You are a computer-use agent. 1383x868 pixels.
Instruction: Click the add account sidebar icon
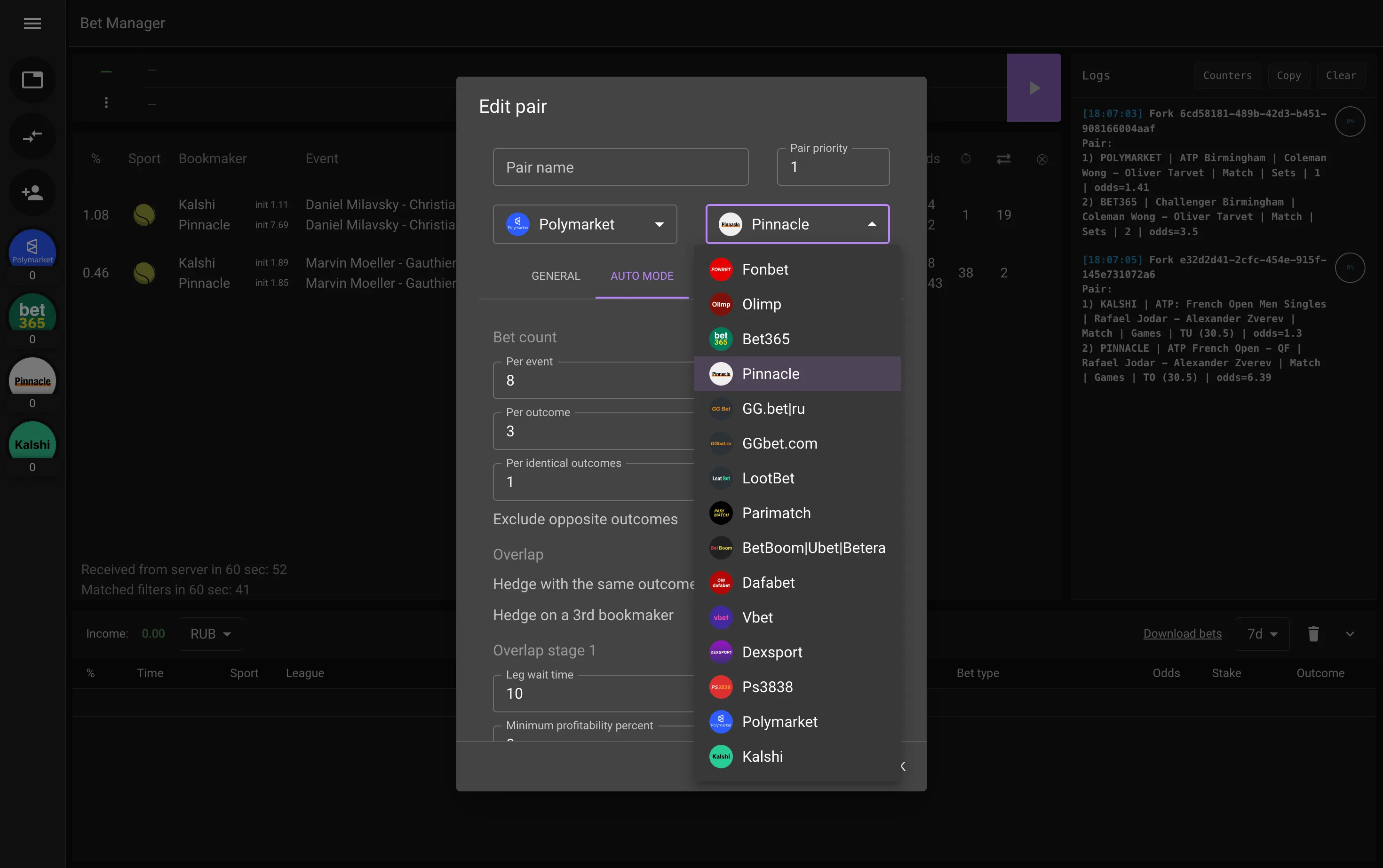(32, 192)
